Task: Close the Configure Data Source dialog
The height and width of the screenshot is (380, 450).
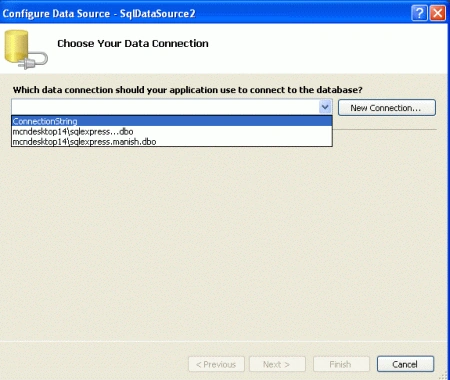Action: tap(438, 13)
